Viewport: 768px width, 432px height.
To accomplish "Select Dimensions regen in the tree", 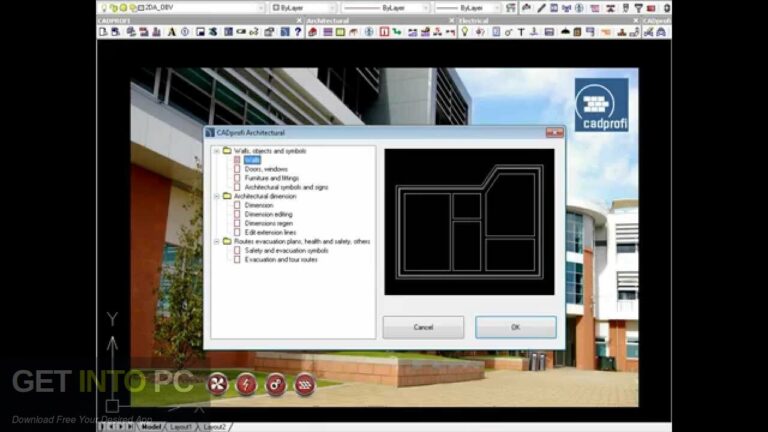I will point(268,223).
